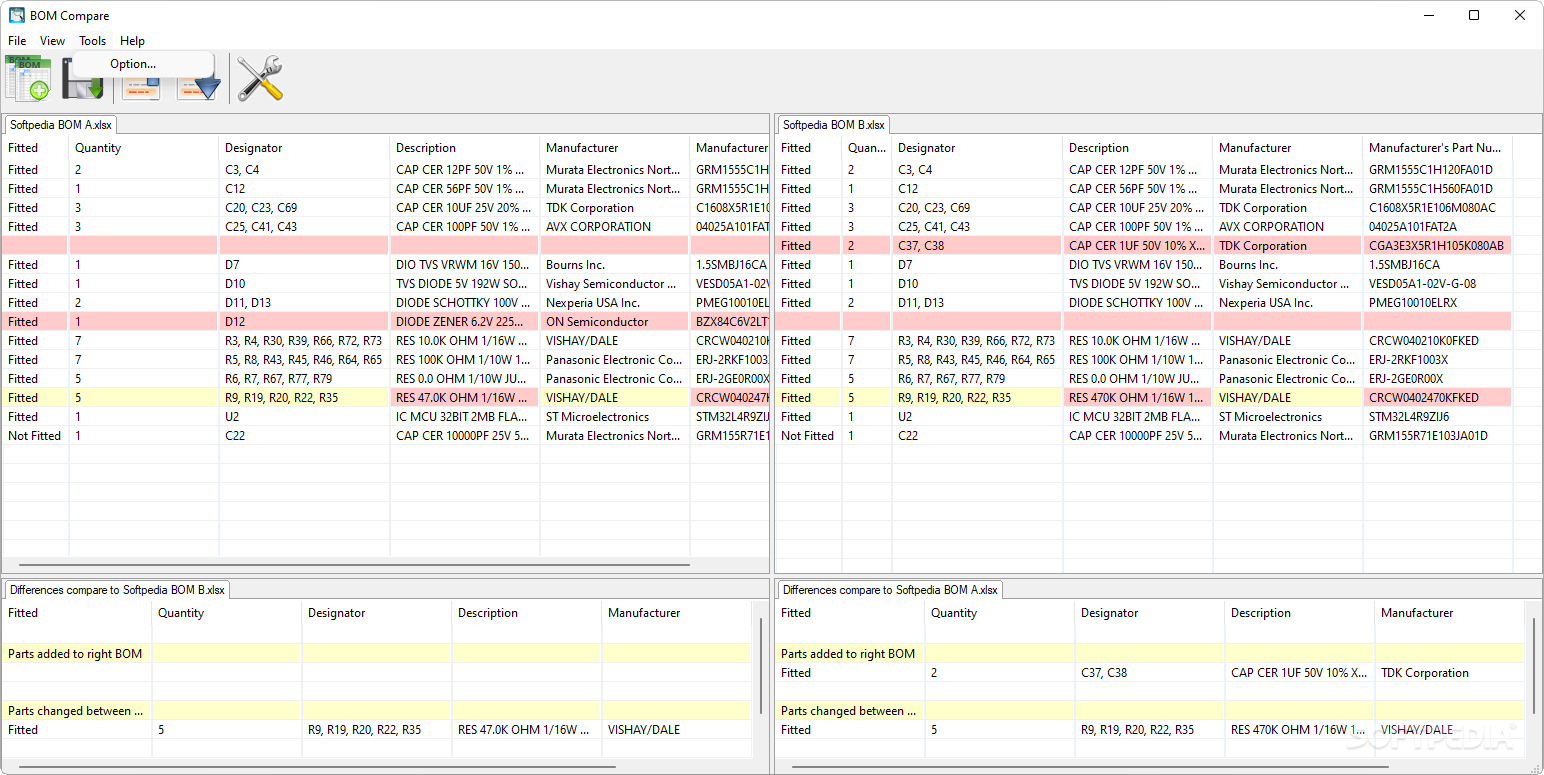Click VESD05A1-02V-G-08 part number in BOM B
This screenshot has width=1544, height=775.
coord(1436,284)
